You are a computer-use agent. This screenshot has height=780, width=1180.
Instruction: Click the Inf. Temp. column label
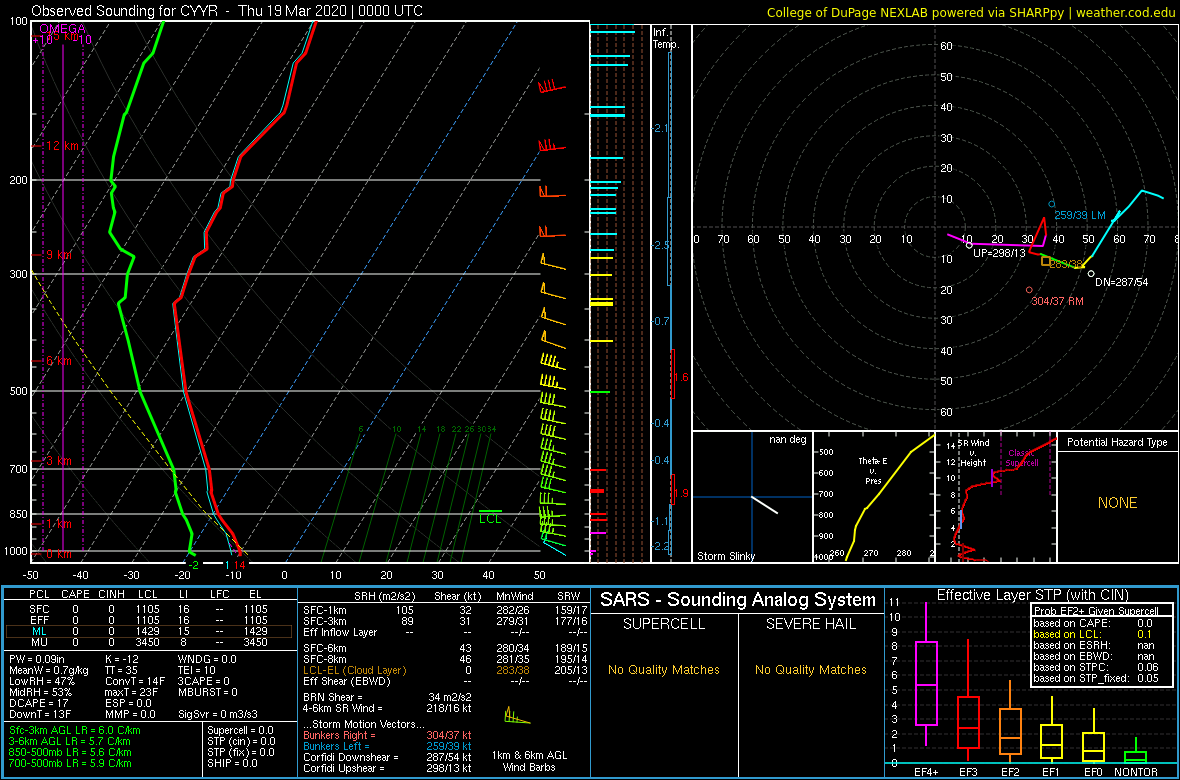[x=666, y=38]
